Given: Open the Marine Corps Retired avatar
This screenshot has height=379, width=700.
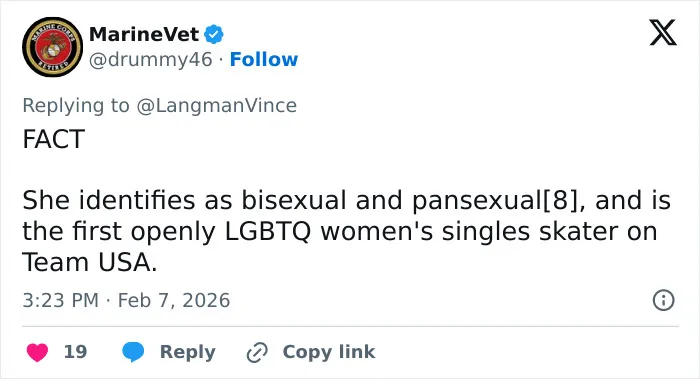Looking at the screenshot, I should 53,47.
